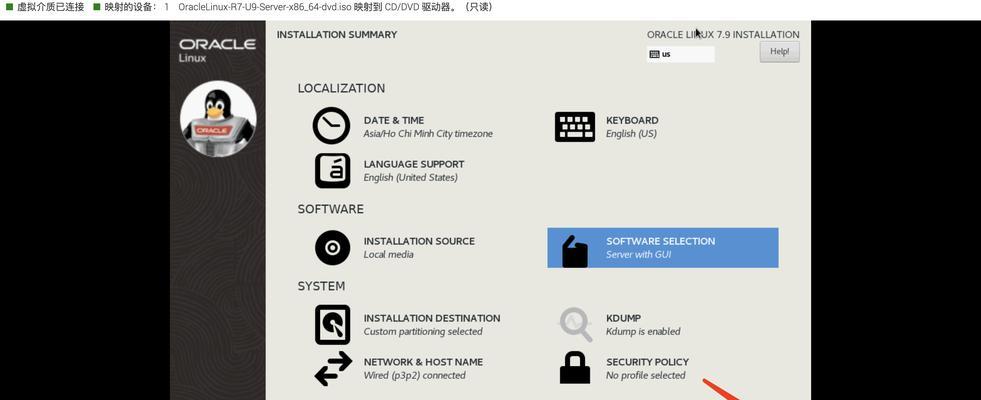Click 'Custom partitioning selected' text

coord(423,332)
